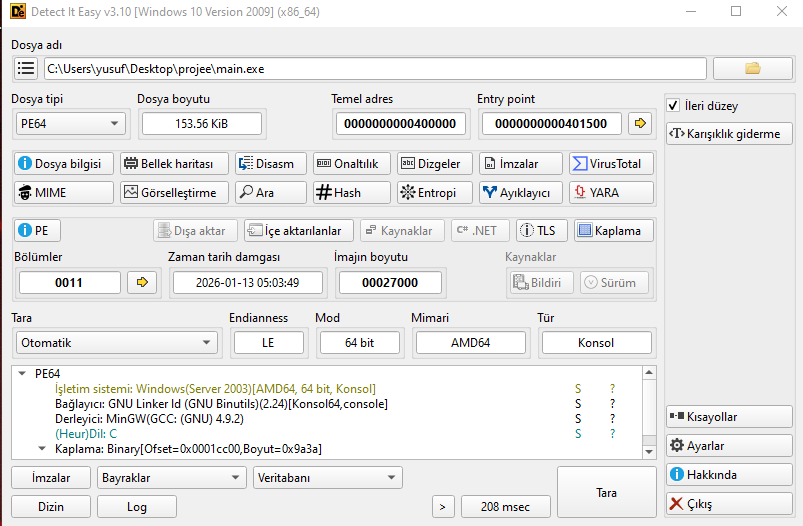Click the file path input field
The height and width of the screenshot is (526, 803).
click(375, 69)
